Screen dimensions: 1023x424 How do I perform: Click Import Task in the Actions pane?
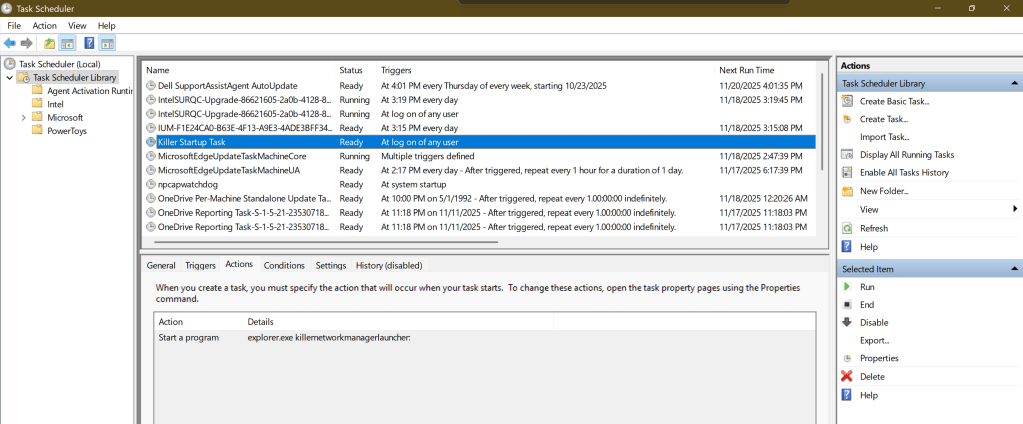pyautogui.click(x=884, y=137)
